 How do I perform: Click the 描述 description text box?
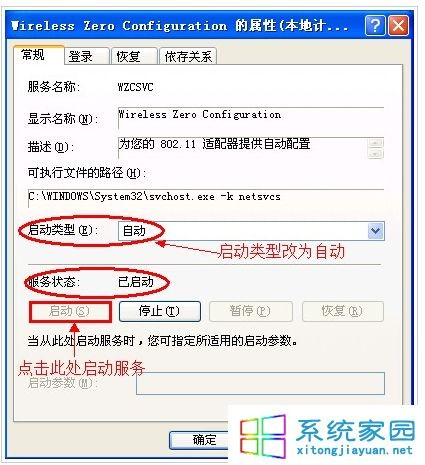coord(243,148)
